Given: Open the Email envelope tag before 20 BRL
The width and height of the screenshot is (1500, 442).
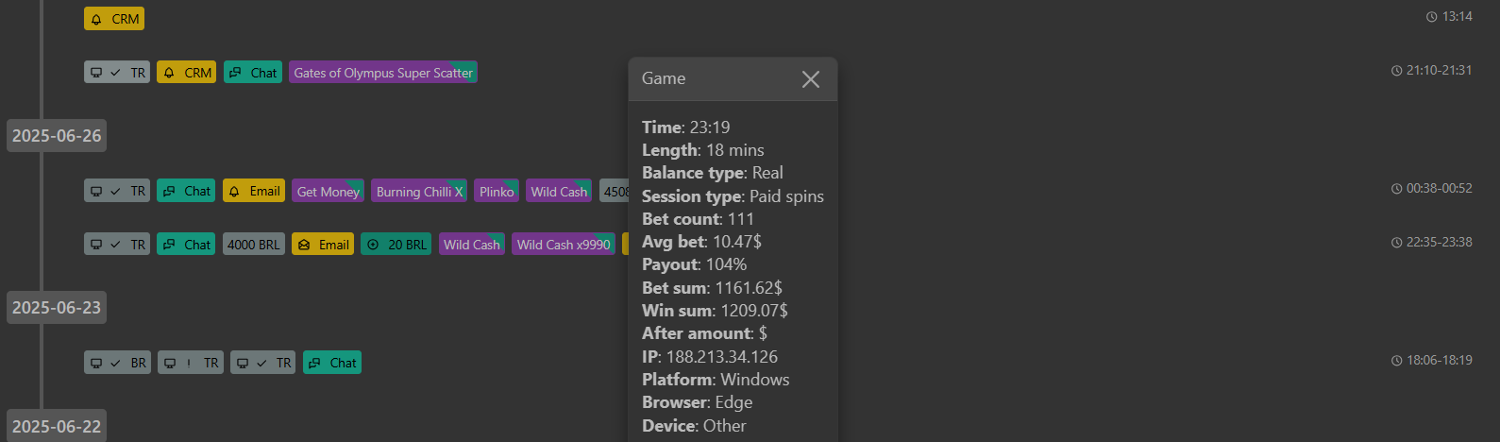Looking at the screenshot, I should (x=323, y=245).
